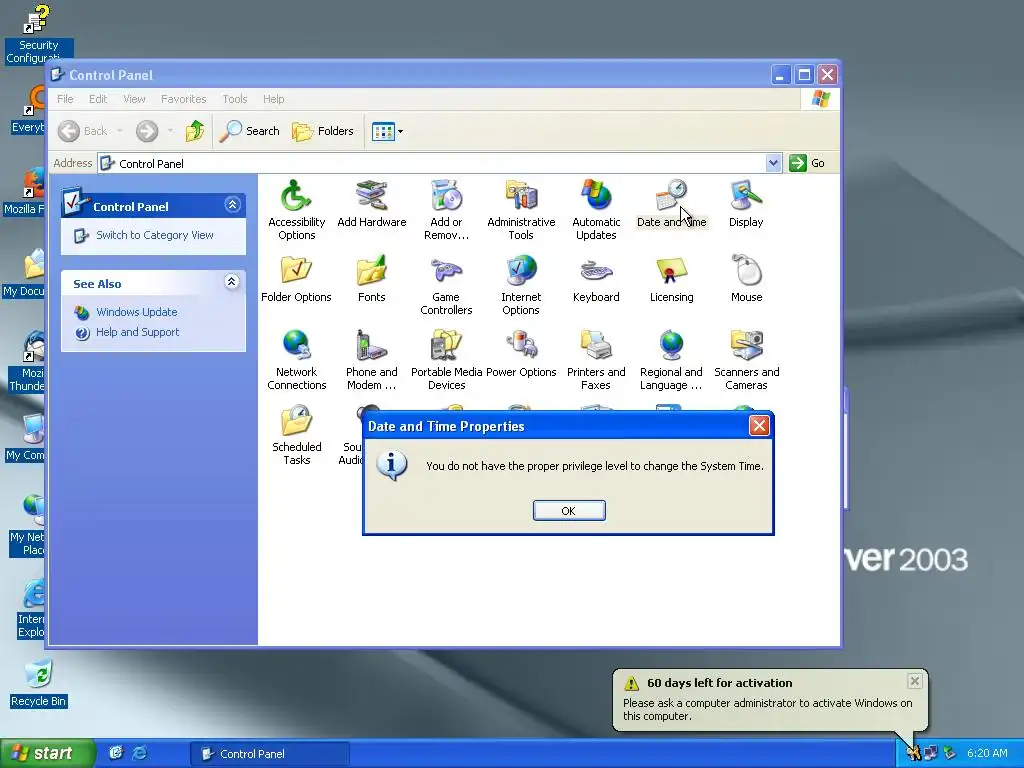Open Game Controllers icon
This screenshot has width=1024, height=768.
446,285
